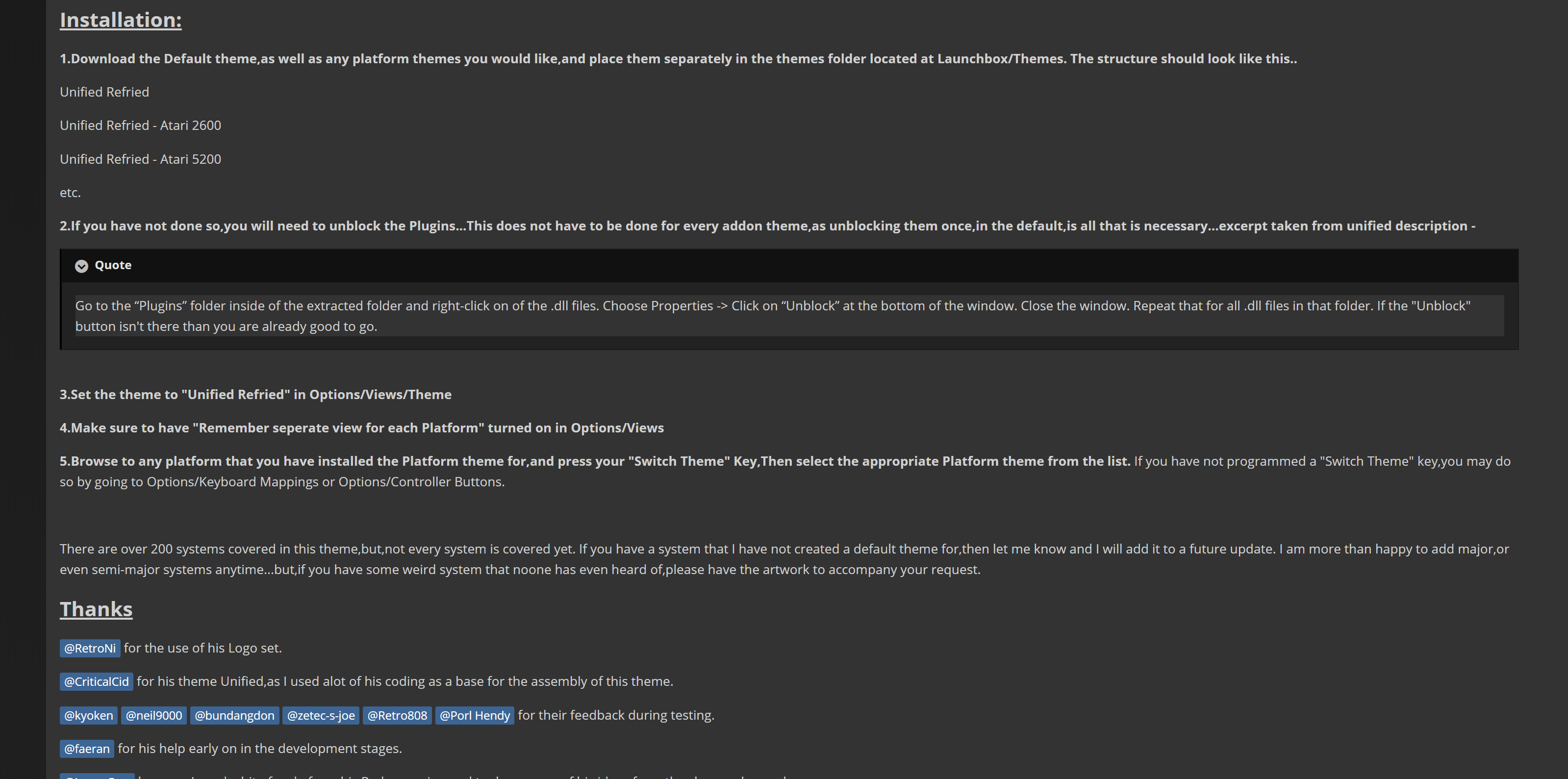Collapse the Quote block with chevron icon

(x=81, y=266)
